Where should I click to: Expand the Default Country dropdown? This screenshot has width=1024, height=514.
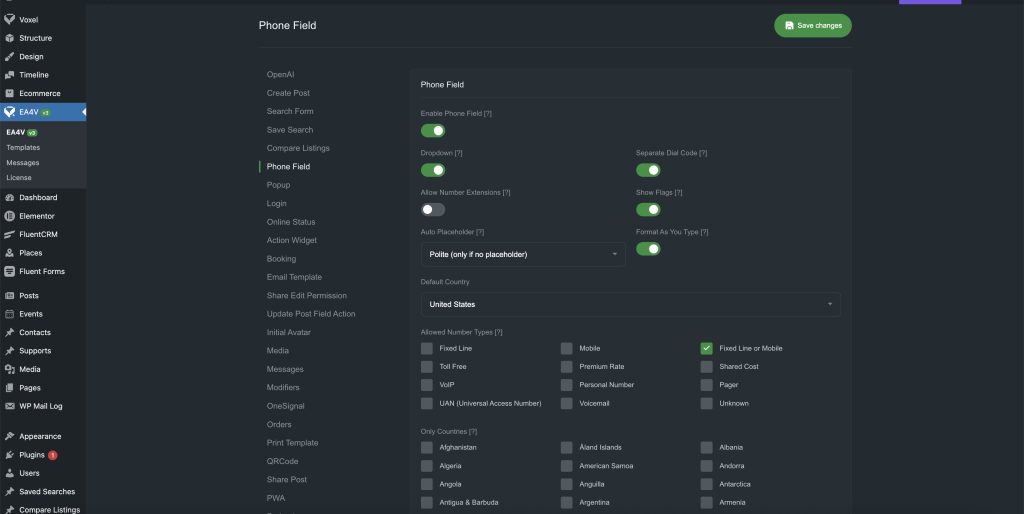point(630,304)
